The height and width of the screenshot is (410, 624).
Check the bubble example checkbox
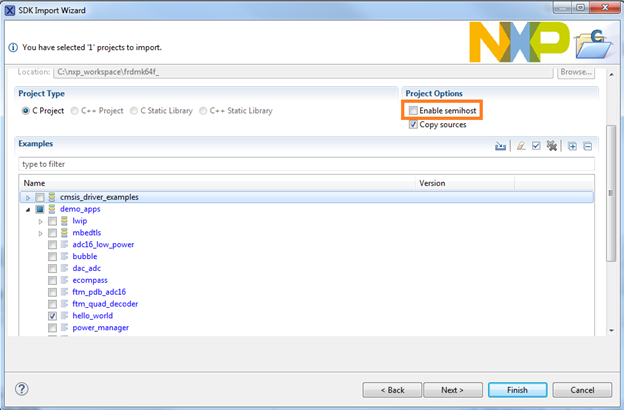53,257
